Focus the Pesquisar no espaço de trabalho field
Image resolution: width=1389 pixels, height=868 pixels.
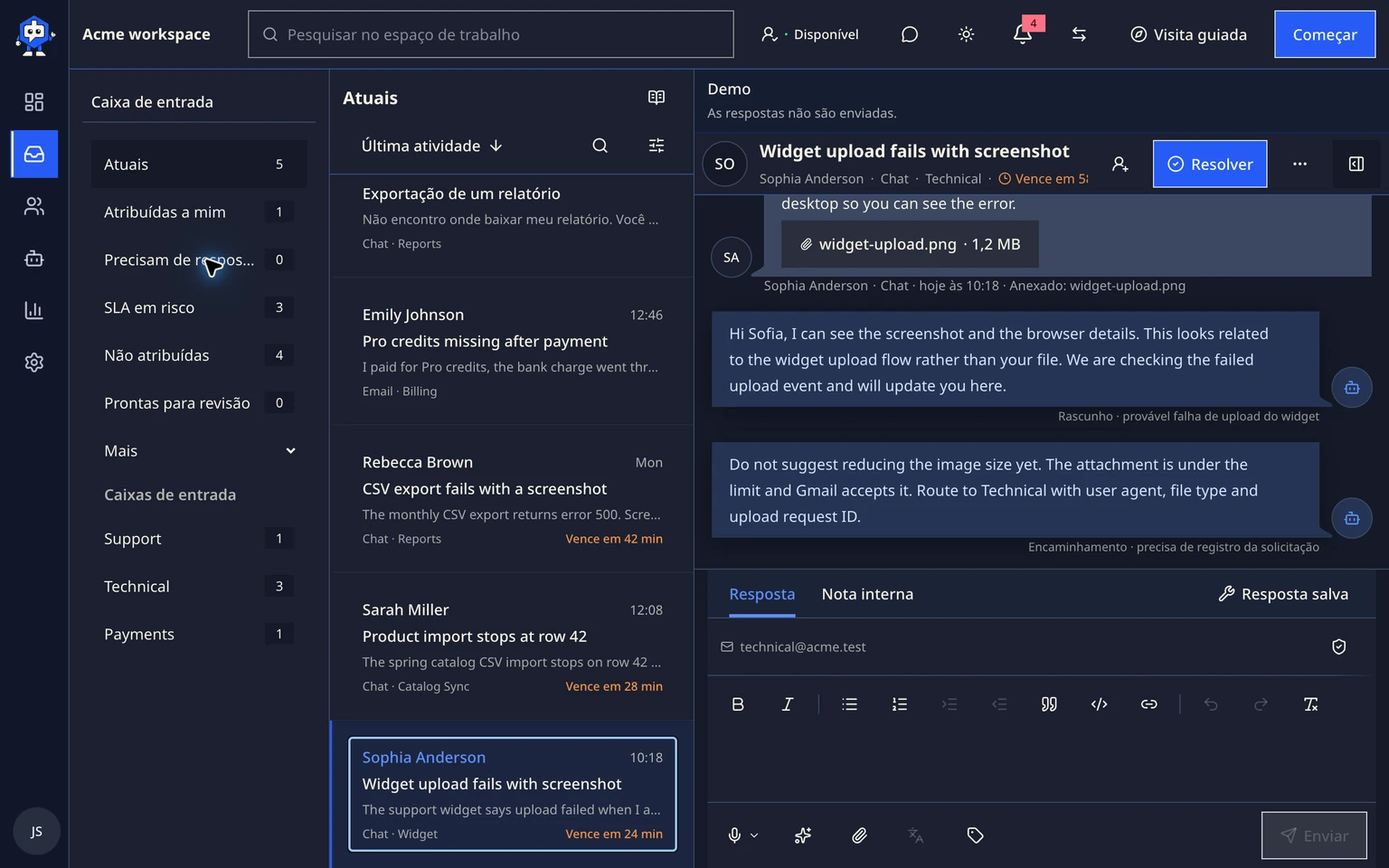coord(491,34)
